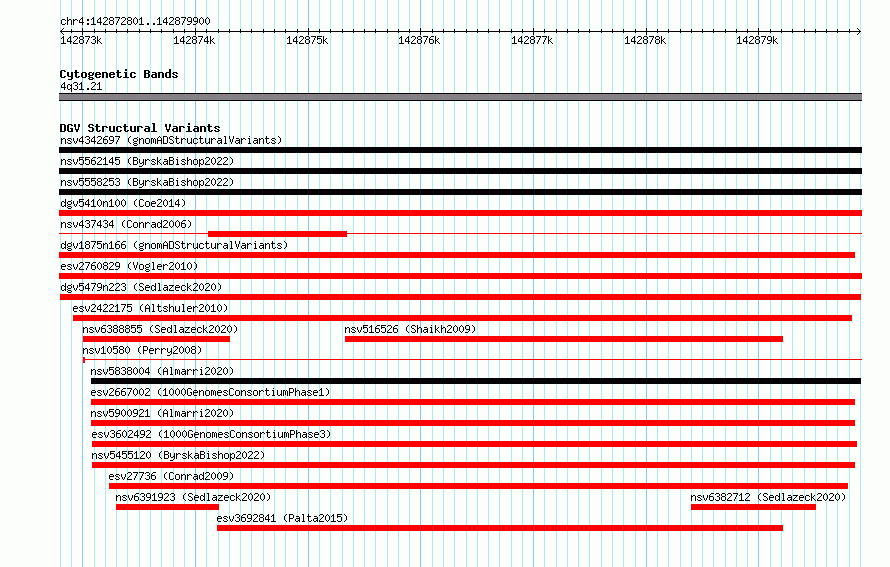Click the red bar under esv2760829
Screen dimensions: 890x567
coord(460,276)
